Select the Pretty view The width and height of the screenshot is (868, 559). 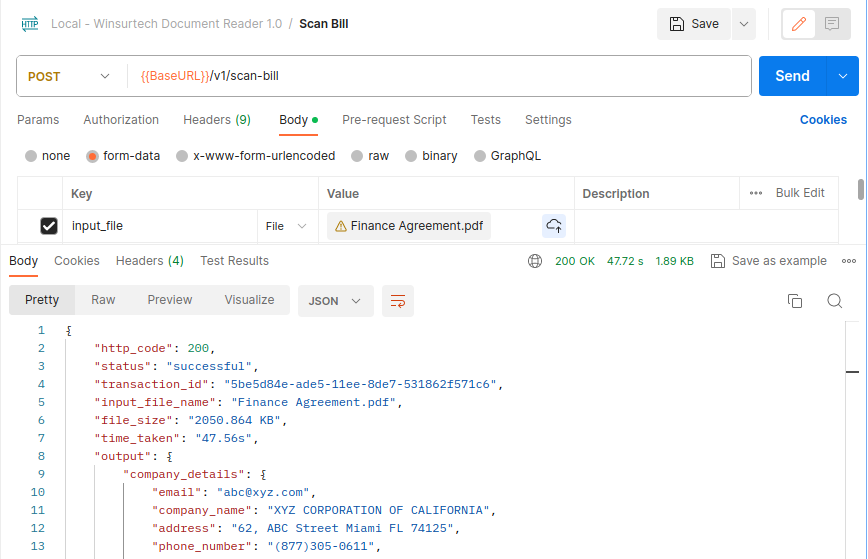(42, 300)
